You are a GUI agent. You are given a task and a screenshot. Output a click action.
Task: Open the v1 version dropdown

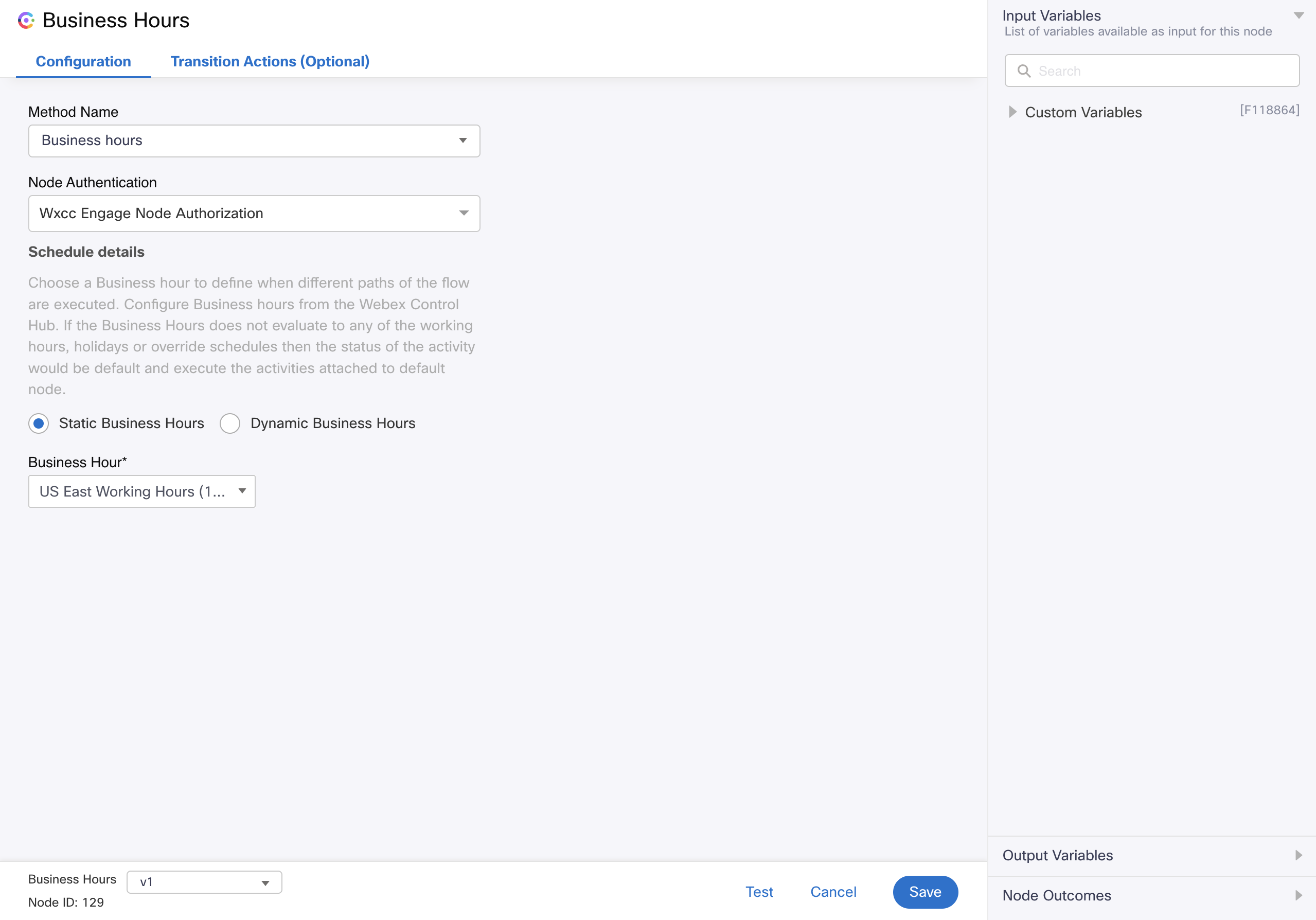coord(204,882)
